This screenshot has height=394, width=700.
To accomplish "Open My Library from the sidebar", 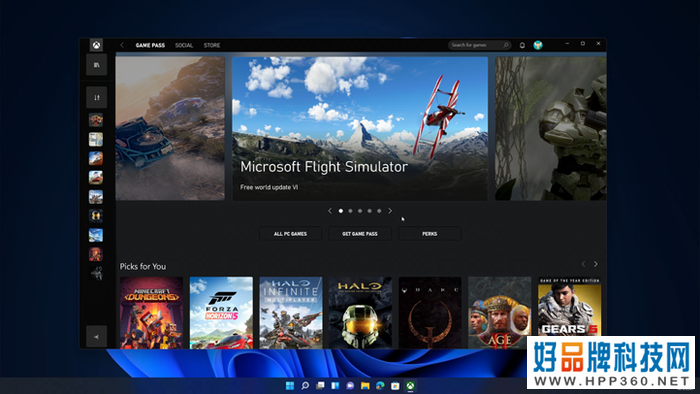I will (96, 65).
